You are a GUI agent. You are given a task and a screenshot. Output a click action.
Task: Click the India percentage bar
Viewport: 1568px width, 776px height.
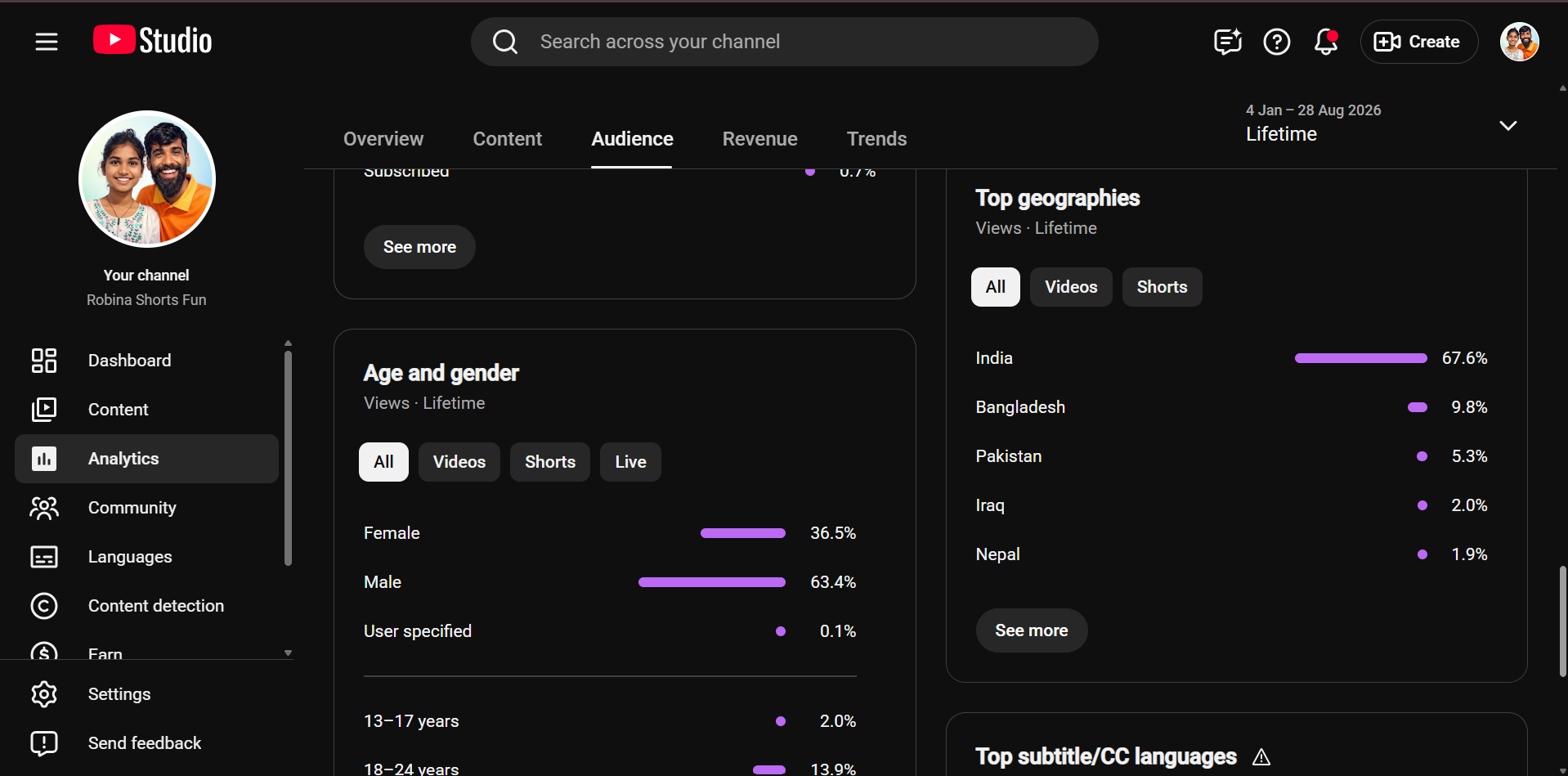click(x=1361, y=358)
